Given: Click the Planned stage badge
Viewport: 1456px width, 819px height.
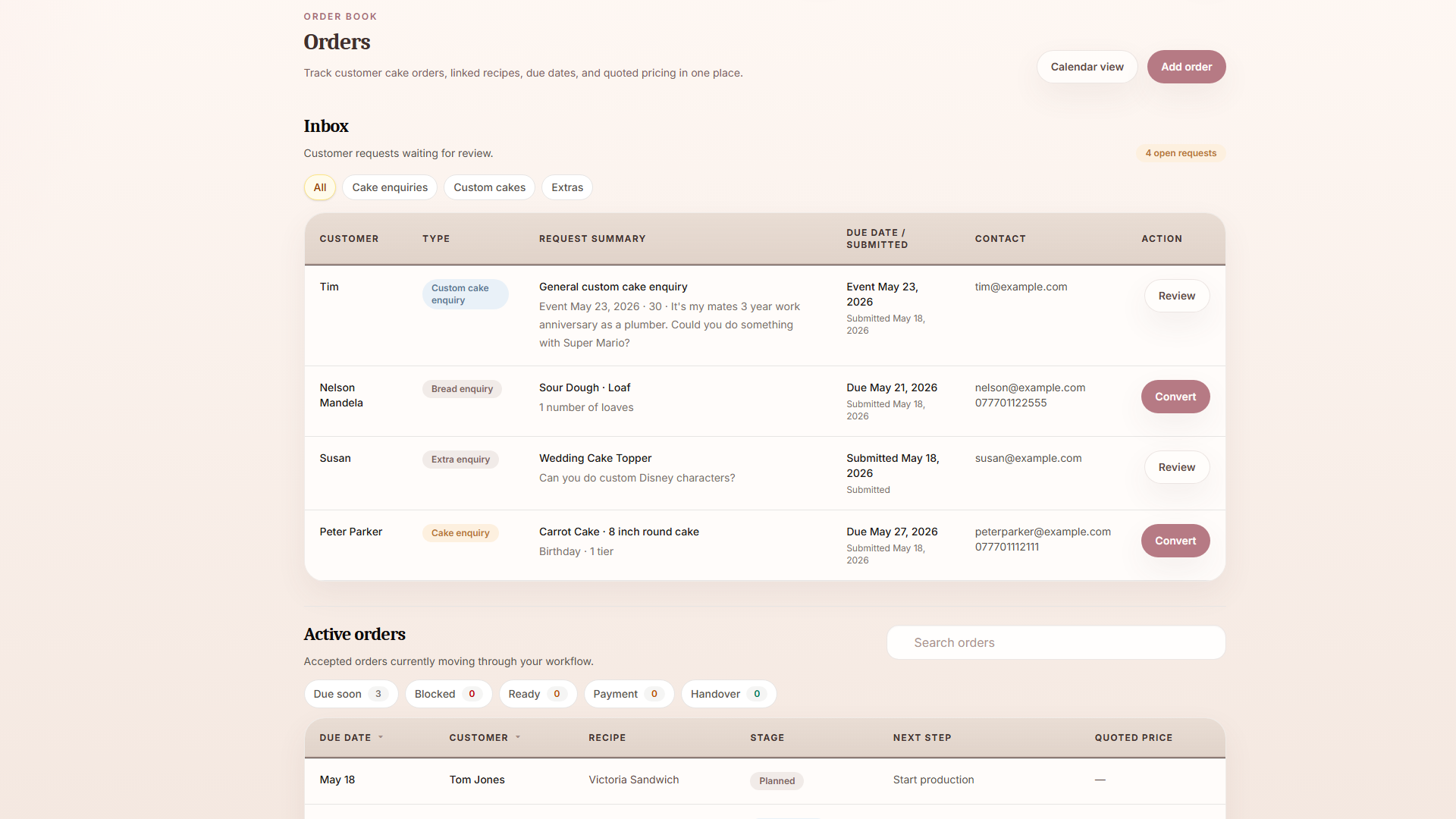Looking at the screenshot, I should 777,781.
